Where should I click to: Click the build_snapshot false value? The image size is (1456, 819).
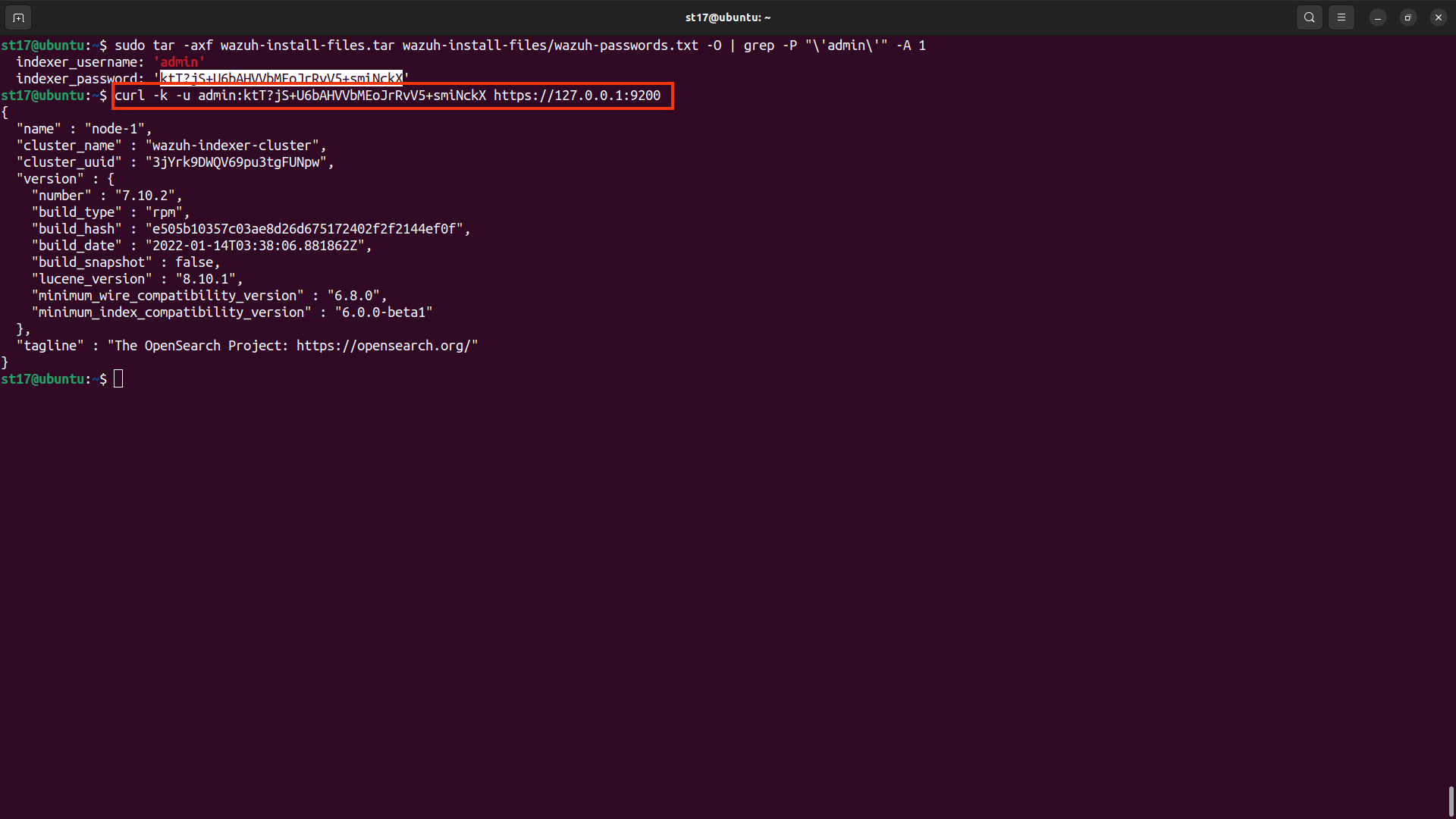click(194, 262)
